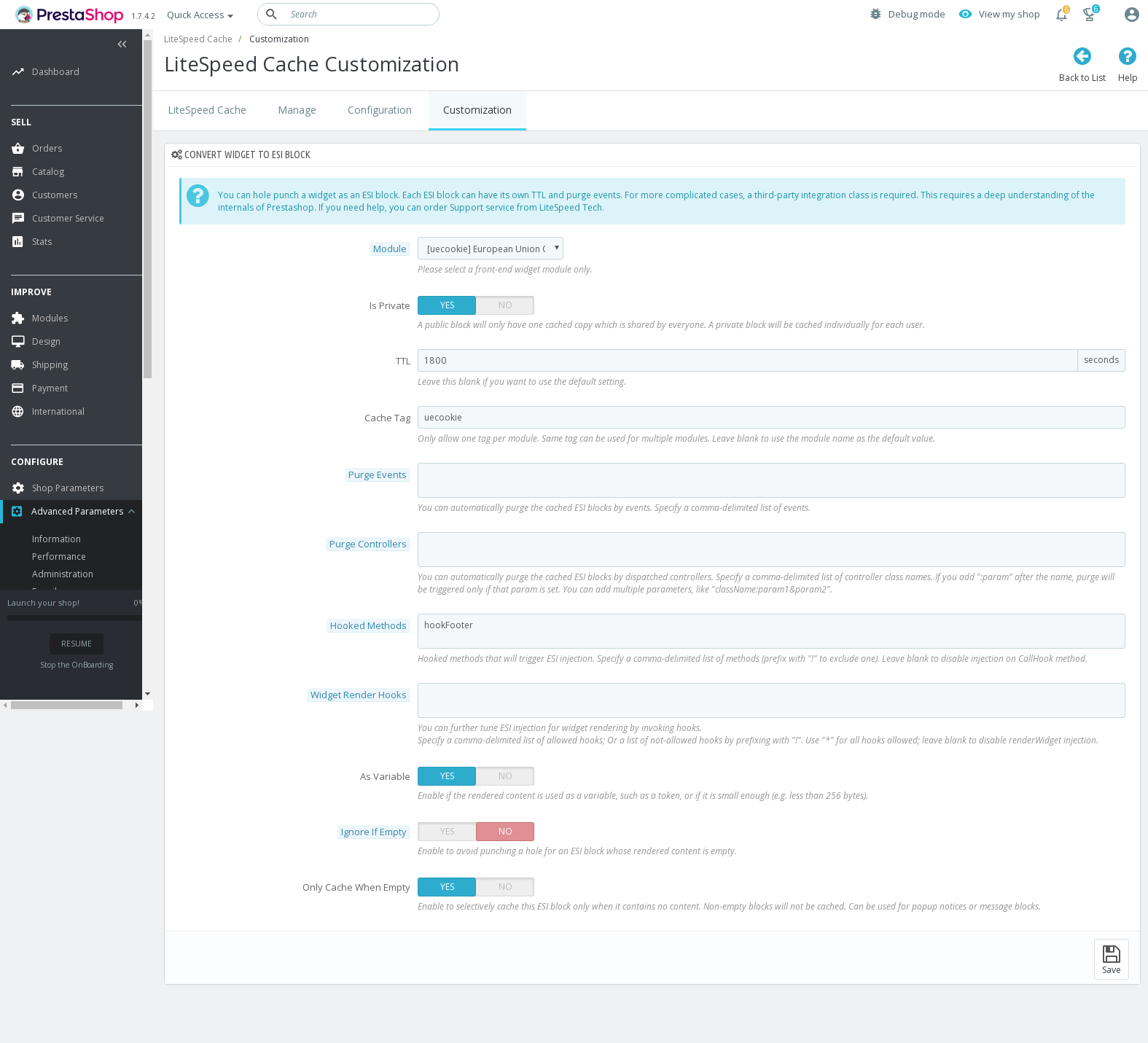Select the Customization tab
This screenshot has width=1148, height=1043.
[477, 110]
